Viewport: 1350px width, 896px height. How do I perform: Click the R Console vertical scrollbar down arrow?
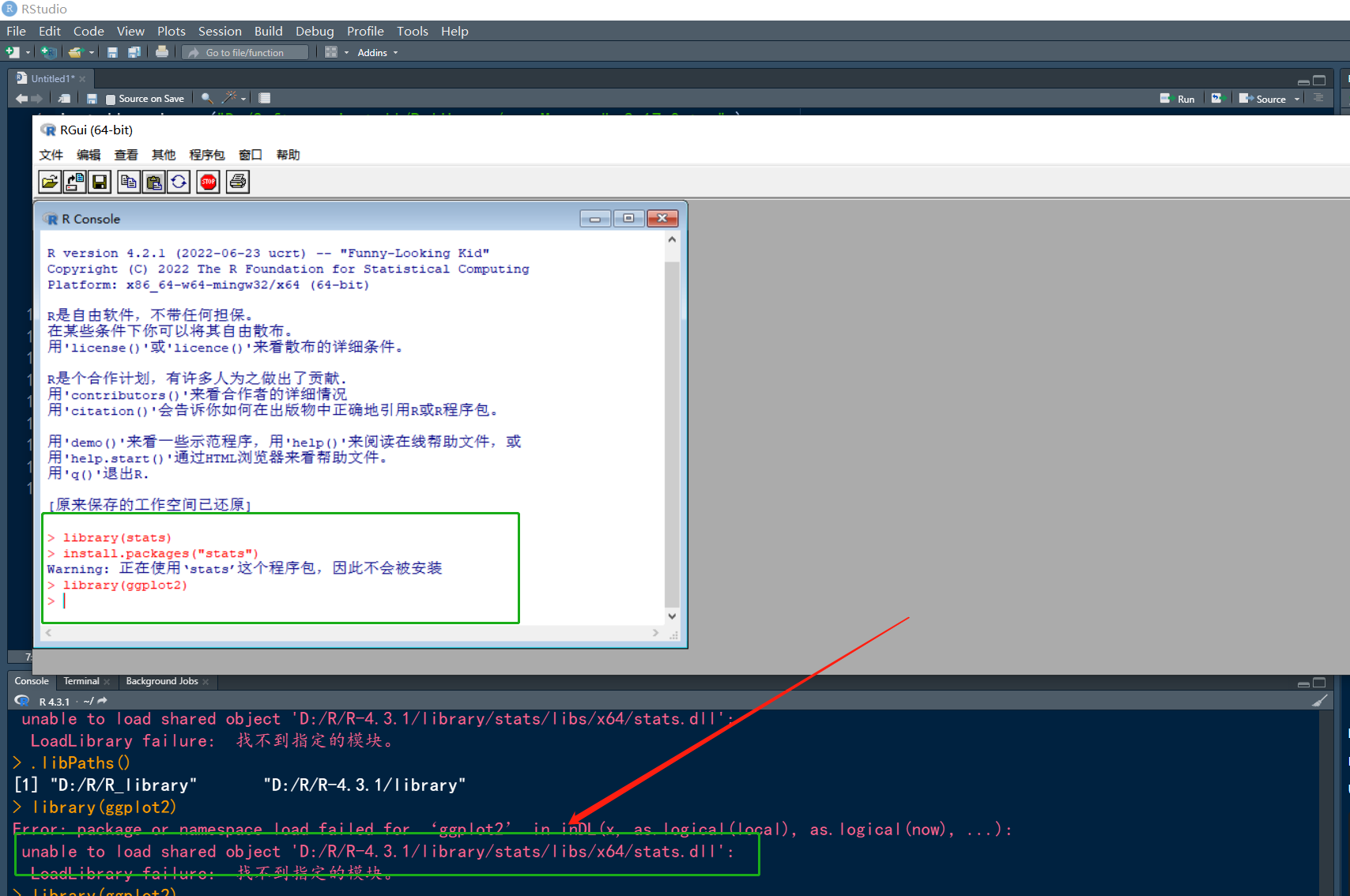point(672,616)
